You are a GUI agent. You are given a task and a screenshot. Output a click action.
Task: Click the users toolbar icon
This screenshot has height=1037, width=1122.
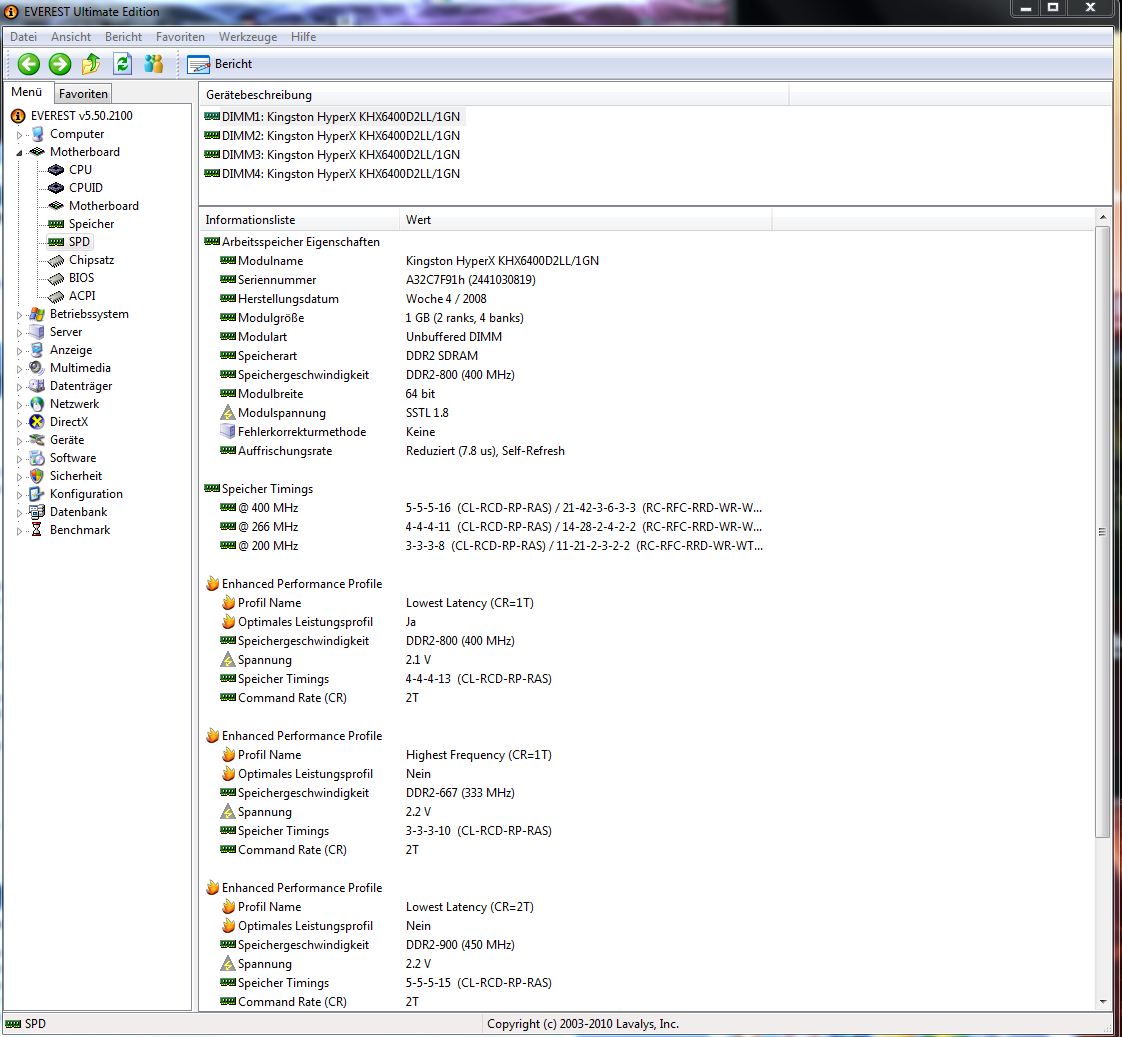tap(153, 64)
